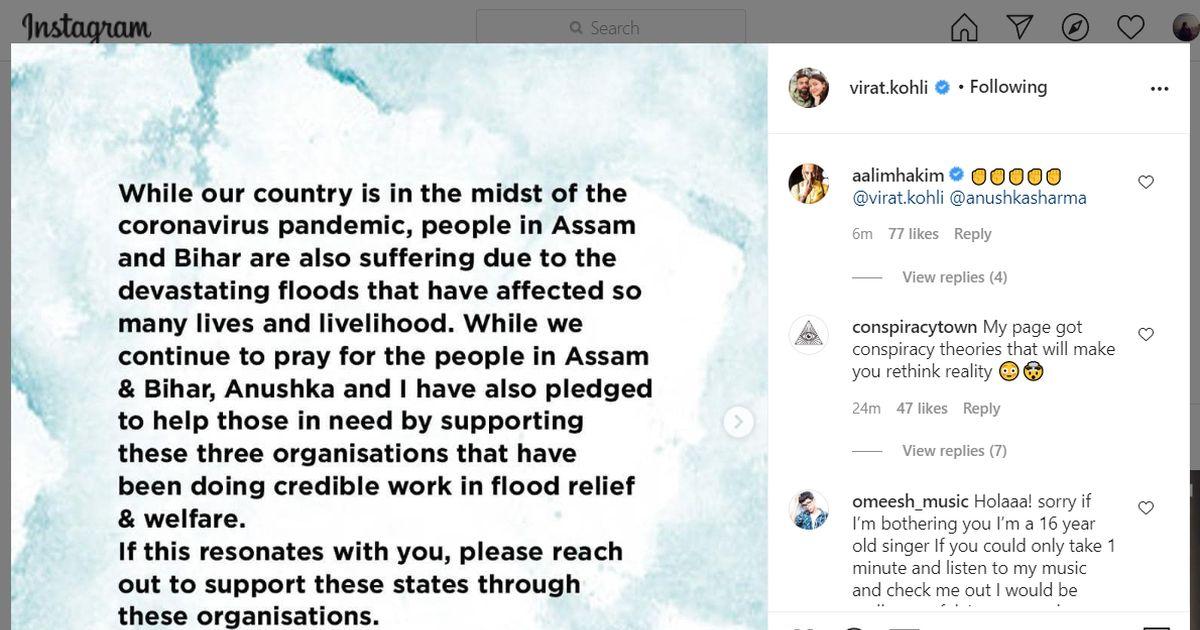Reply to conspiracytown's comment

(x=981, y=408)
